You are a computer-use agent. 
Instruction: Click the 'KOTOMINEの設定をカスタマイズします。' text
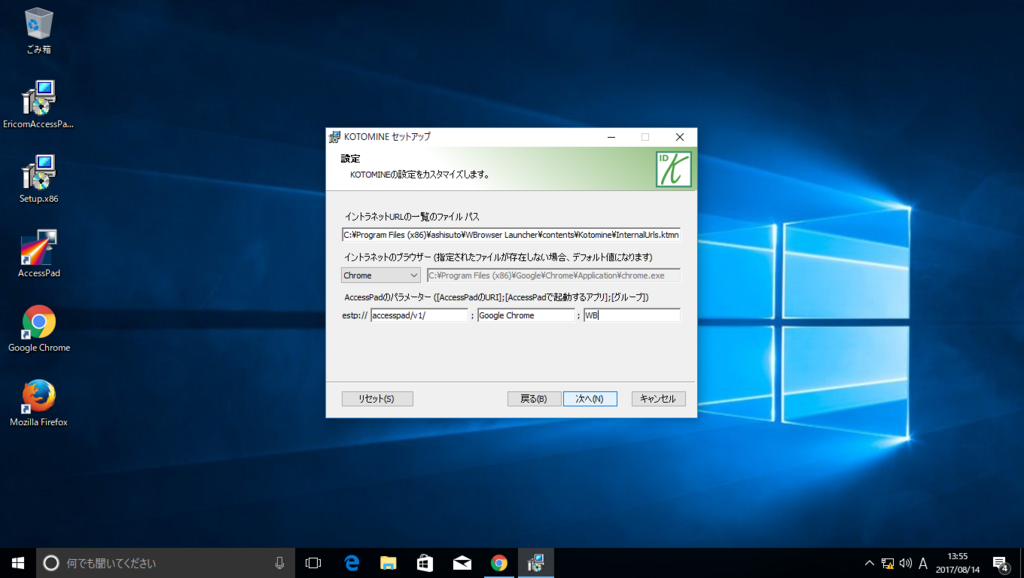(420, 174)
